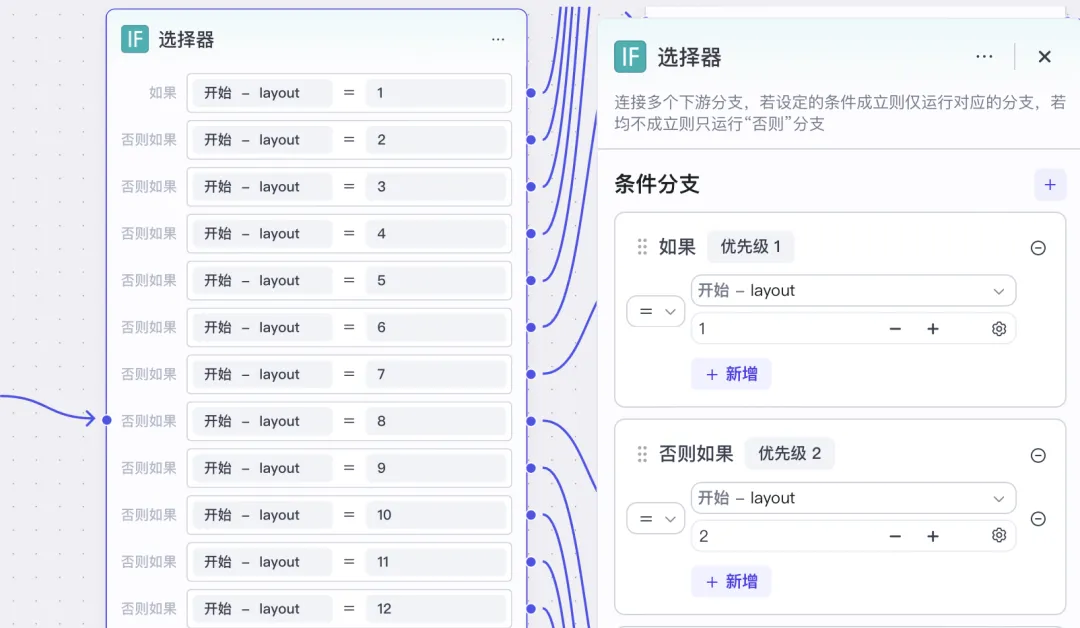Select the layout = 10 condition row
The width and height of the screenshot is (1080, 628).
(x=349, y=515)
